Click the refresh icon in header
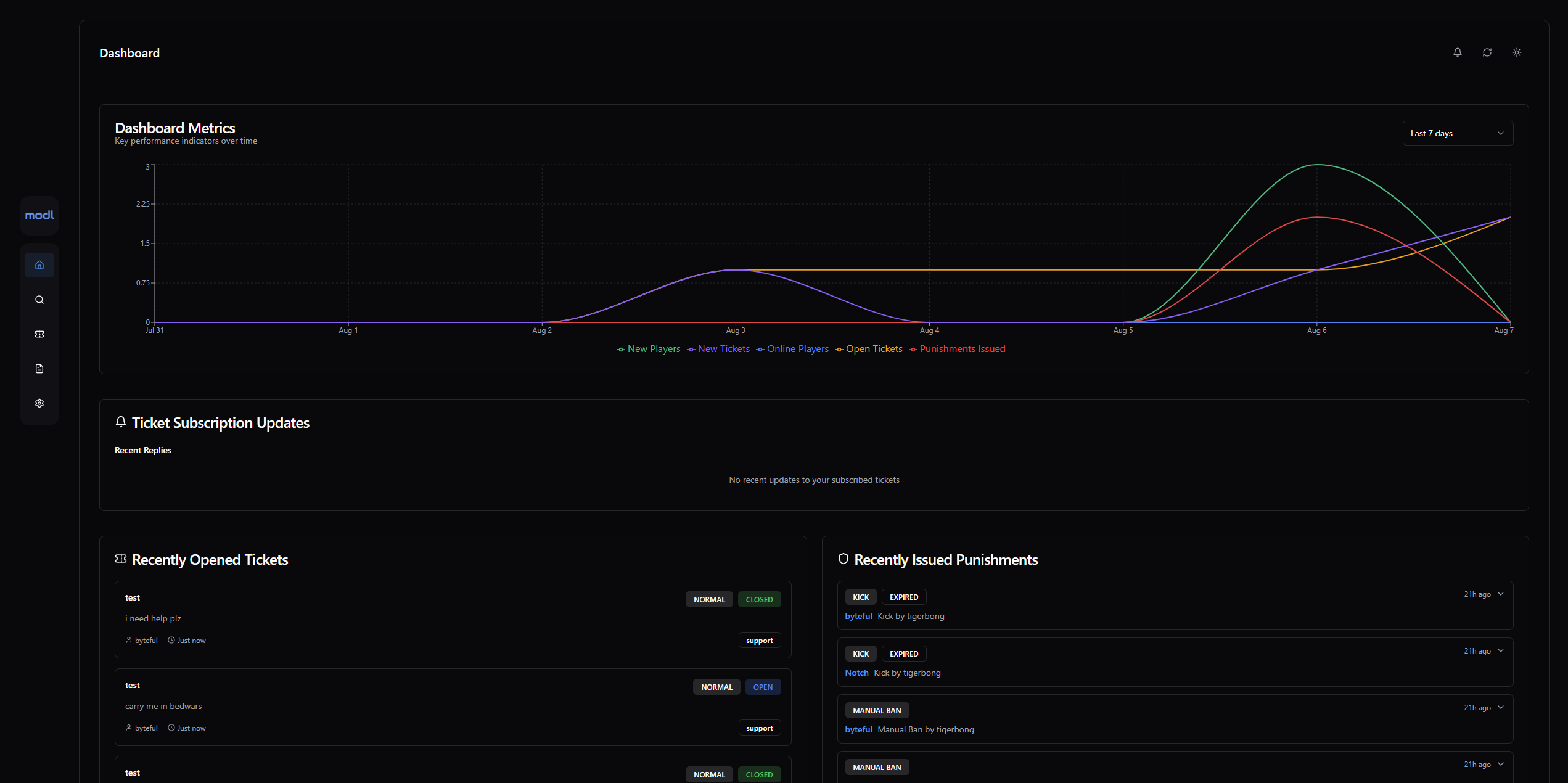The height and width of the screenshot is (783, 1568). [x=1487, y=52]
